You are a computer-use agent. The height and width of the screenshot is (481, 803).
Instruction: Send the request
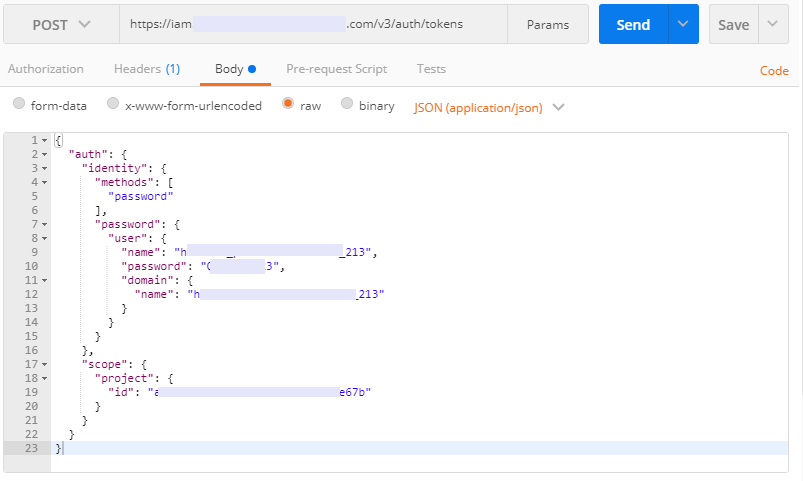click(x=633, y=25)
